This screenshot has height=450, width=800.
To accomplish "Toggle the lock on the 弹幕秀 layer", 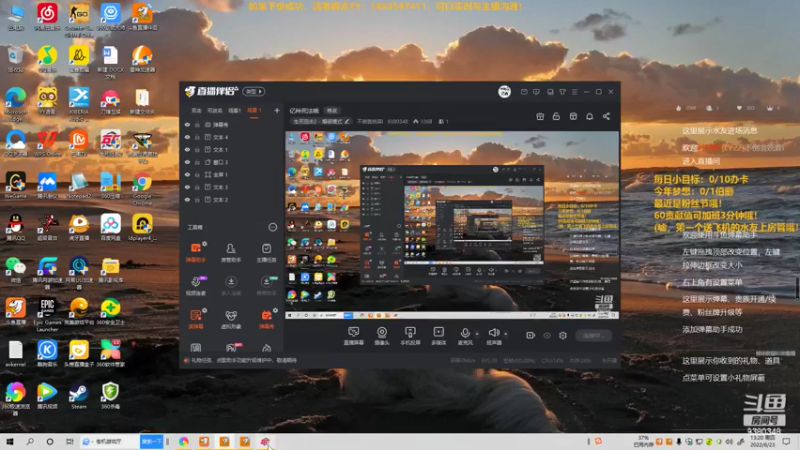I will [x=197, y=124].
